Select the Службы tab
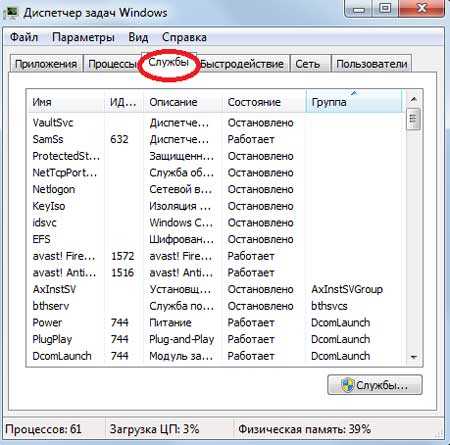Screen dimensions: 450x445 tap(169, 62)
